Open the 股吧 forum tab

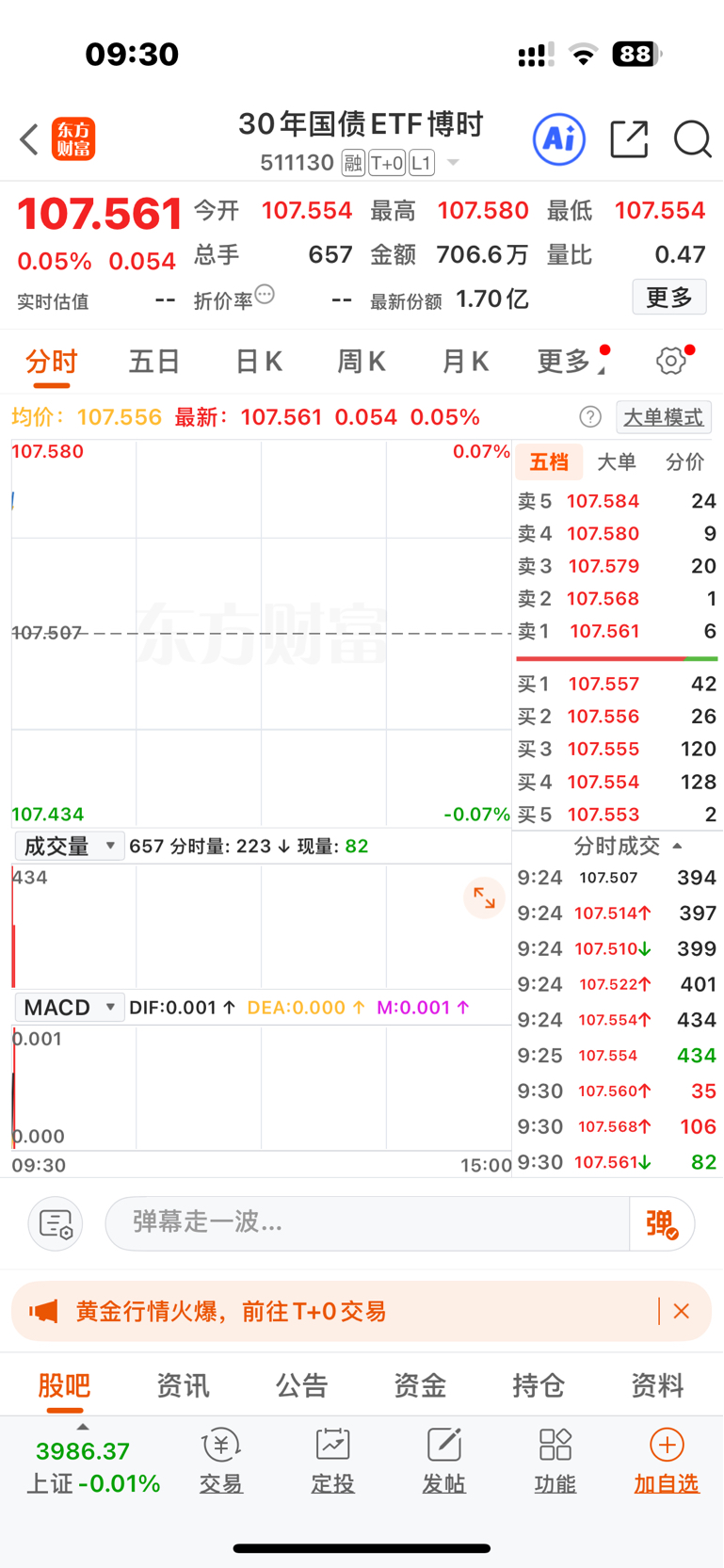(64, 1385)
